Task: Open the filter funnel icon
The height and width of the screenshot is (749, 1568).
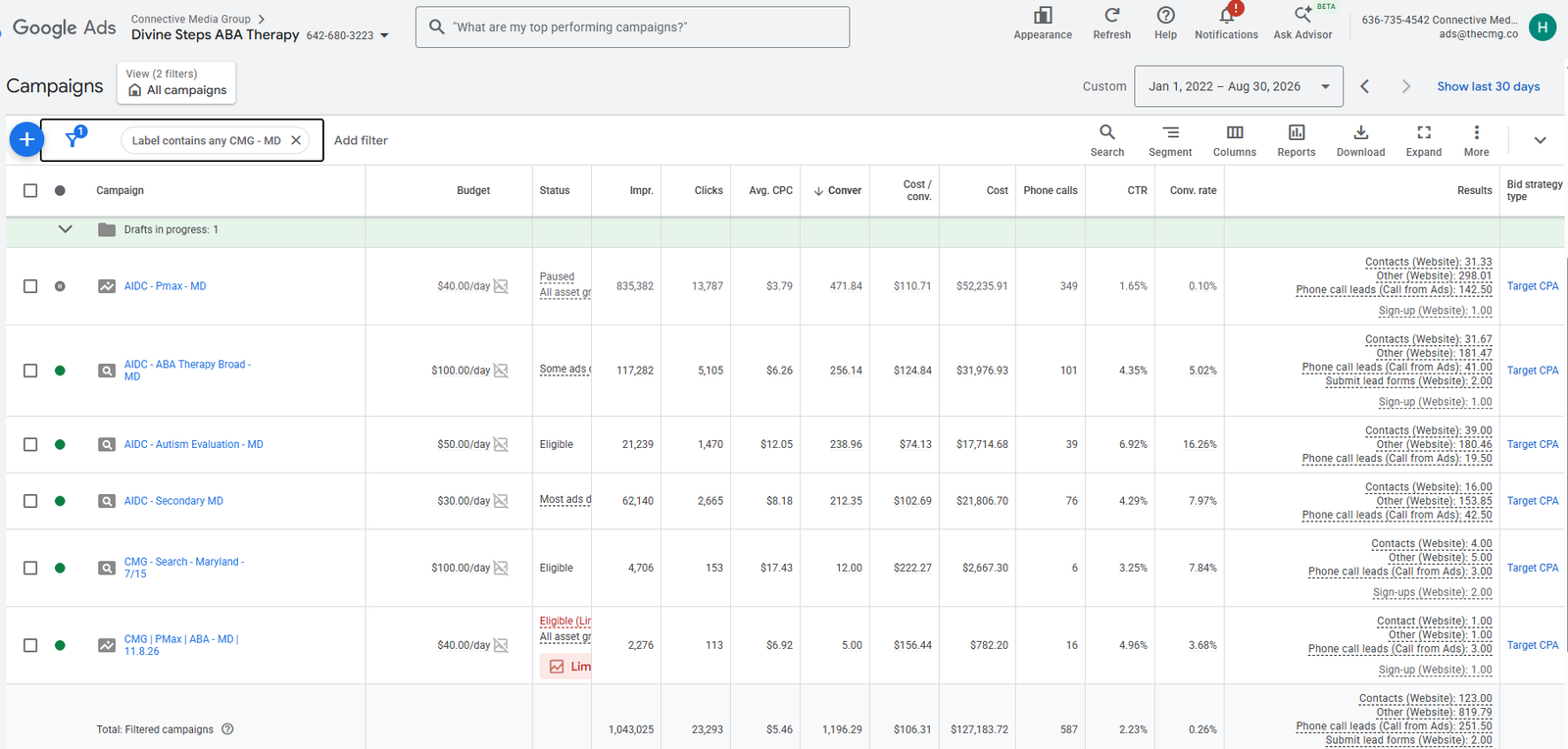Action: [x=73, y=139]
